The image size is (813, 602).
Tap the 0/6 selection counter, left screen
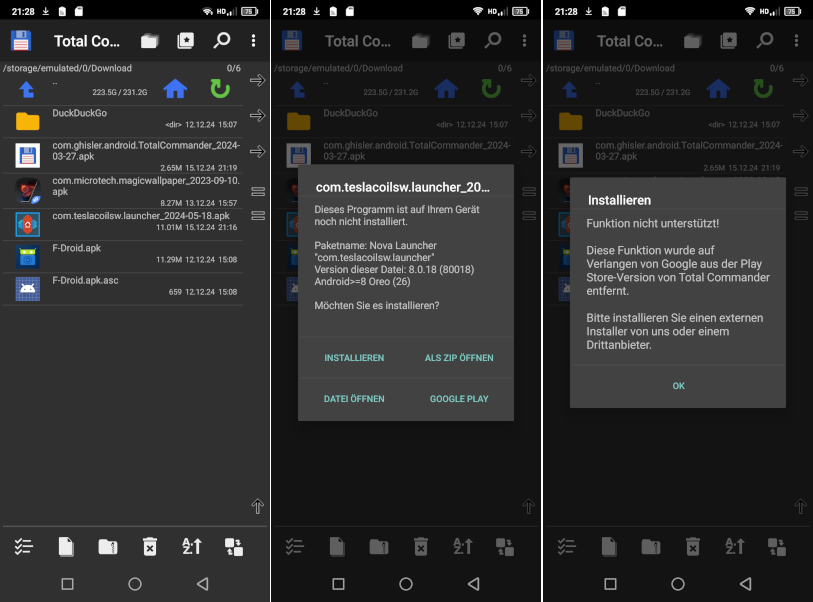tap(234, 68)
